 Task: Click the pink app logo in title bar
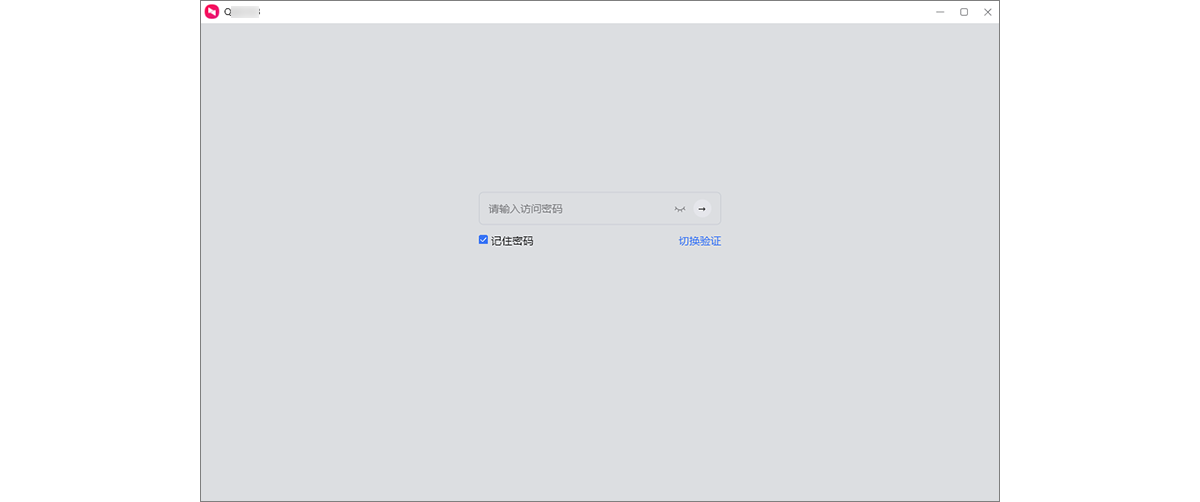point(211,12)
